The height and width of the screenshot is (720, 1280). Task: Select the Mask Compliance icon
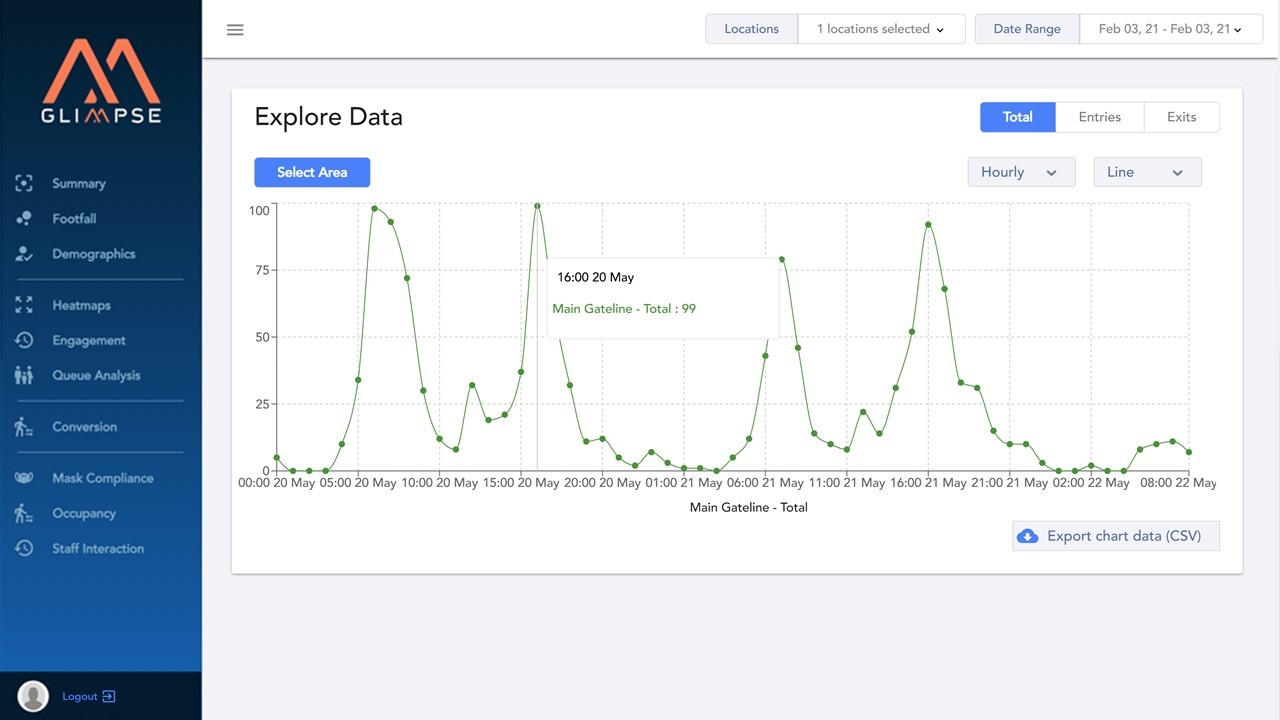(x=23, y=478)
